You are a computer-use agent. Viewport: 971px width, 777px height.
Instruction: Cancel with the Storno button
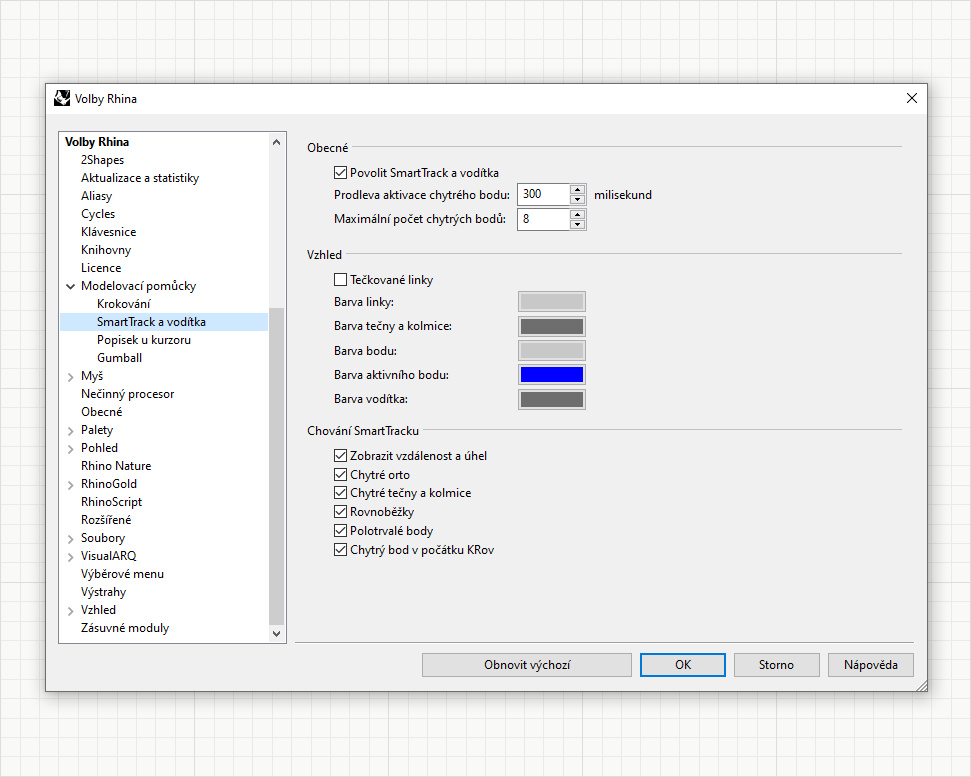[777, 665]
